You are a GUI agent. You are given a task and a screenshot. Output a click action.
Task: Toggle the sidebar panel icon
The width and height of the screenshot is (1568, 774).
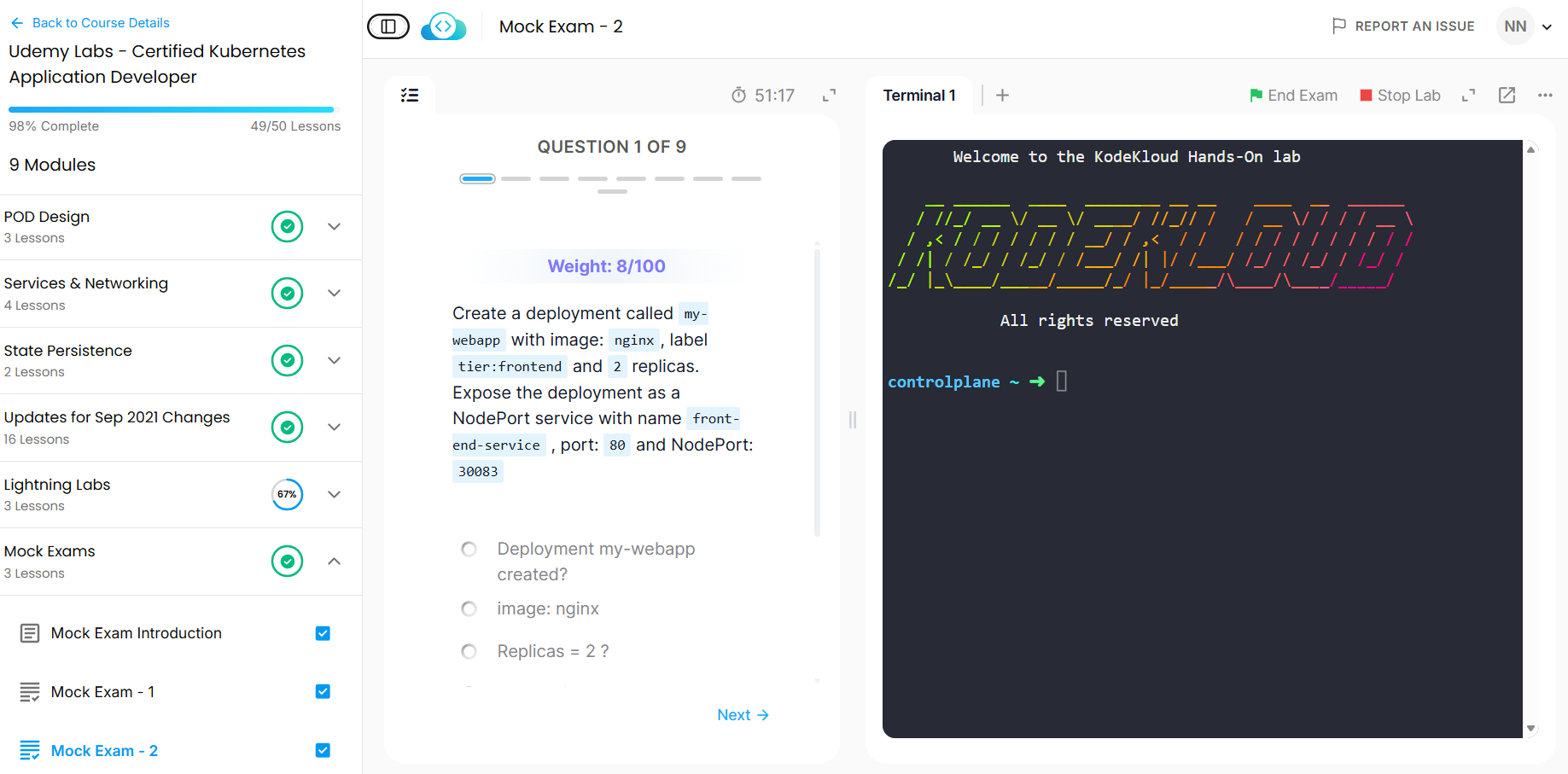tap(388, 26)
